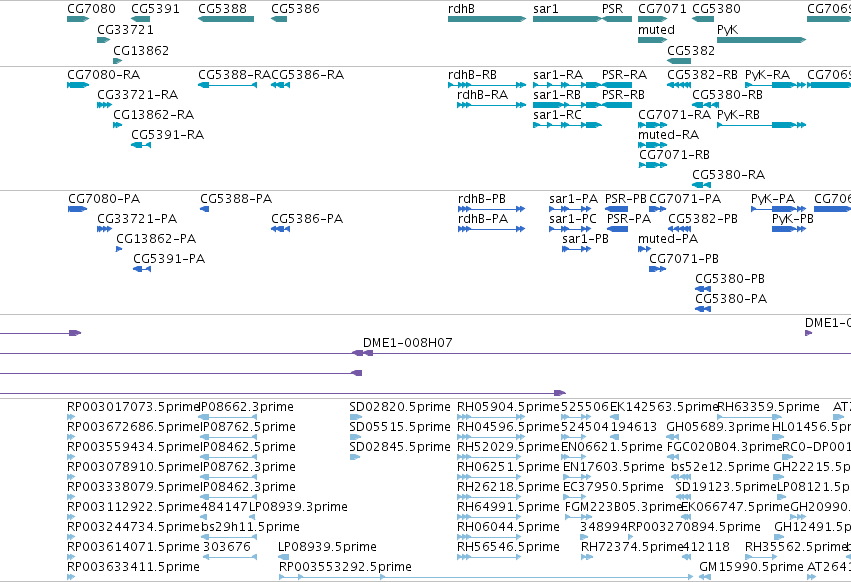
Task: Click the CG5391-PA protein label
Action: pyautogui.click(x=169, y=259)
